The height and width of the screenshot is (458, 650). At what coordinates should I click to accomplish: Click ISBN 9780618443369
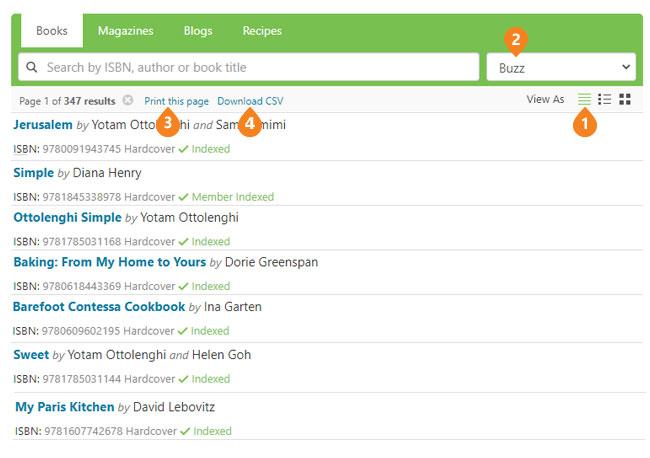(x=82, y=286)
